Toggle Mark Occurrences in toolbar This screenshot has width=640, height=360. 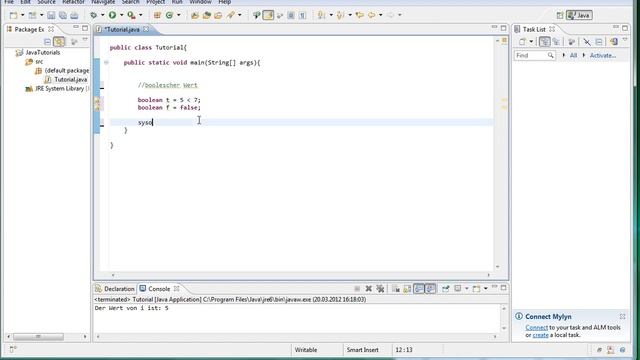point(268,16)
